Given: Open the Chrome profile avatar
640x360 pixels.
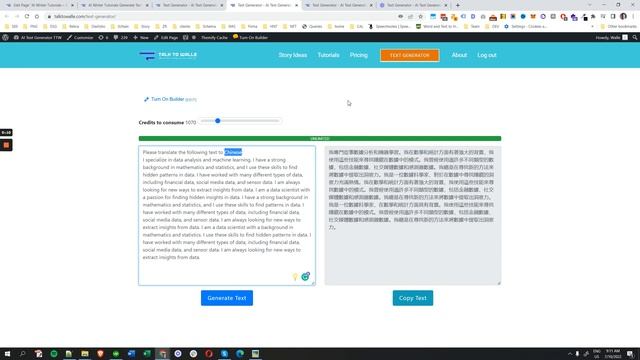Looking at the screenshot, I should 623,16.
